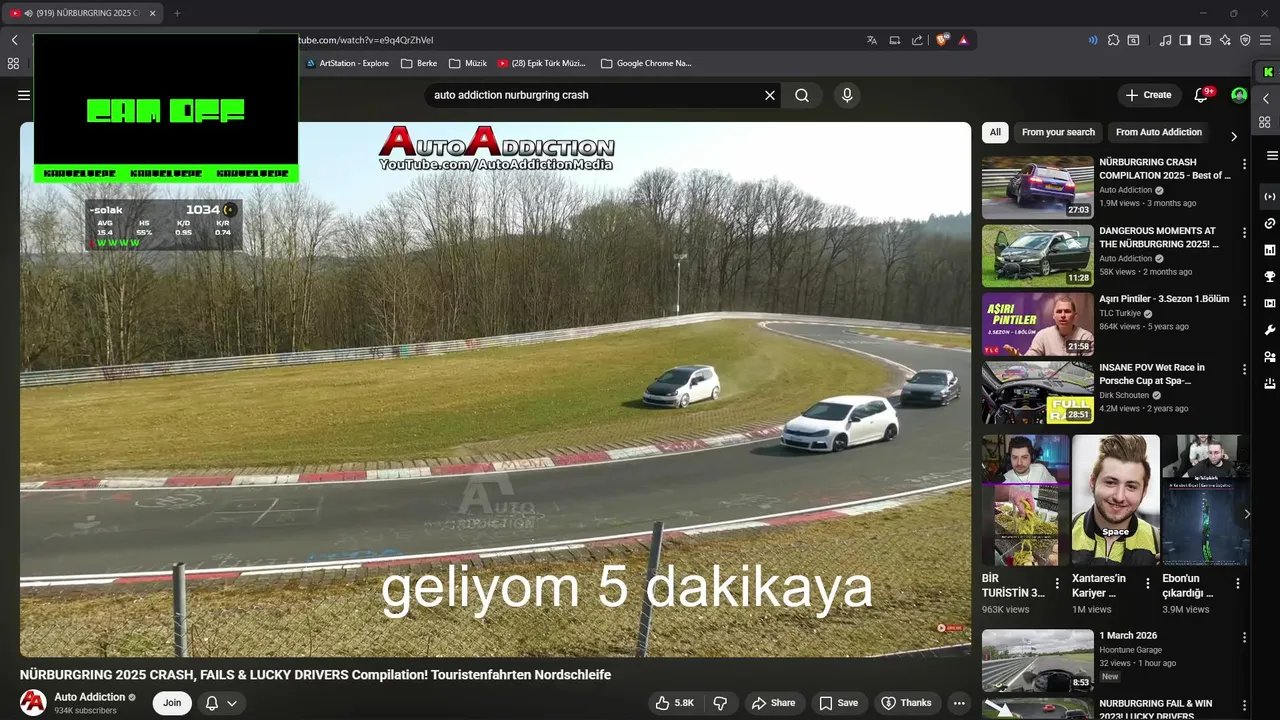Open 'INSANE POV Wet Race in Porsche Cup' title

(1153, 374)
